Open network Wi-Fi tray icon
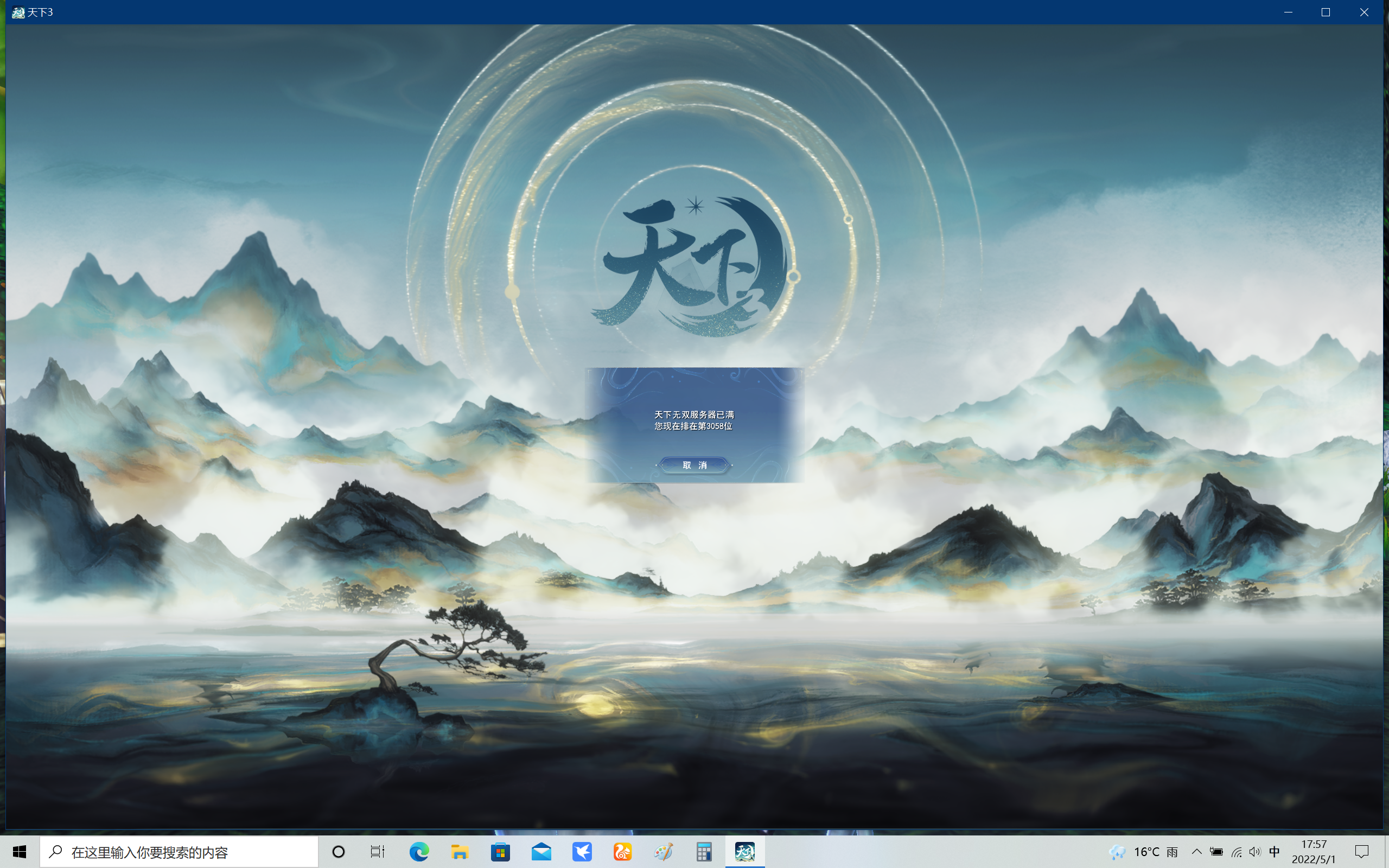Viewport: 1389px width, 868px height. coord(1237,852)
